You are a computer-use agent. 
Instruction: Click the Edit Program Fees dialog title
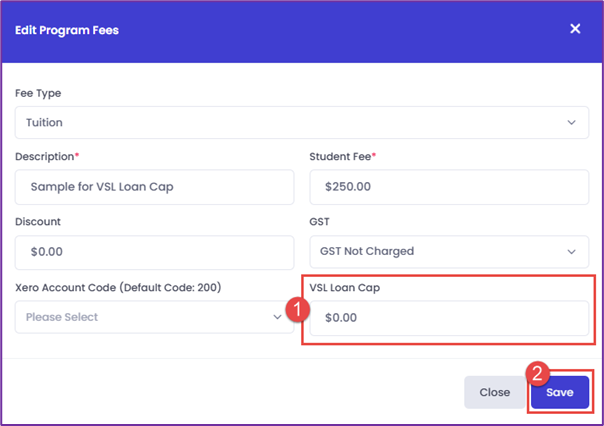[x=67, y=30]
